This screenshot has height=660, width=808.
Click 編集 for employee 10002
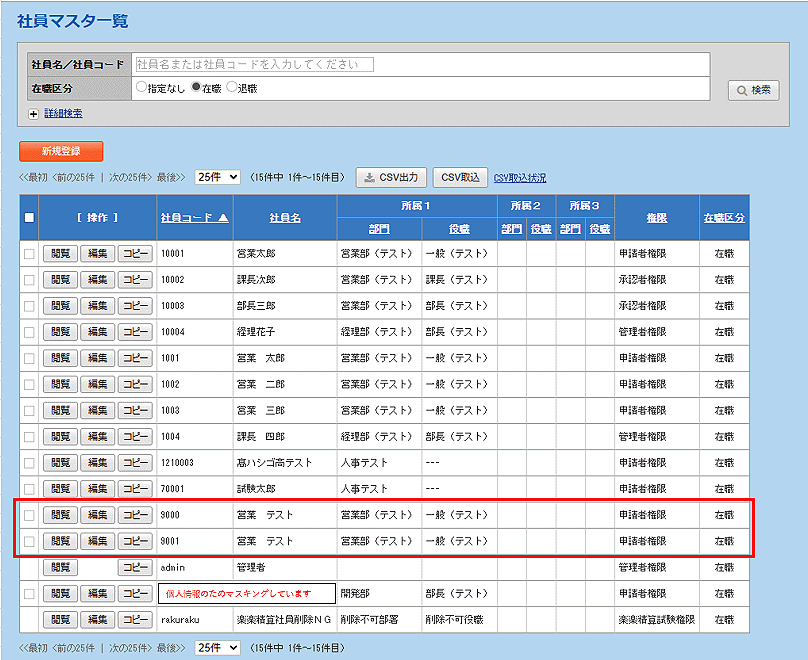(x=97, y=280)
